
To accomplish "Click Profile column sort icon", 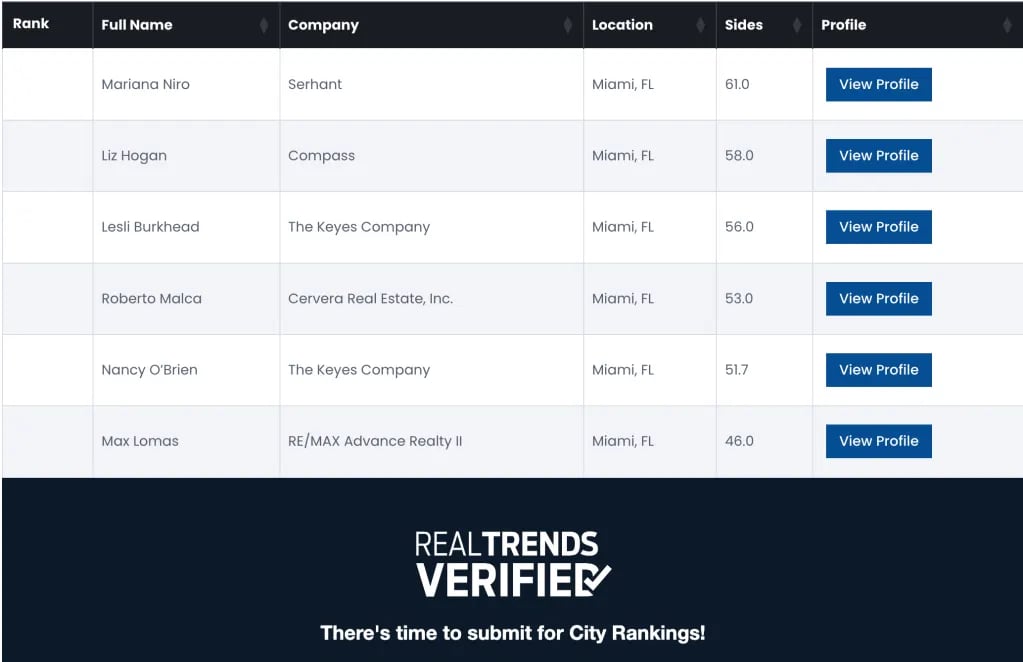I will click(1007, 25).
